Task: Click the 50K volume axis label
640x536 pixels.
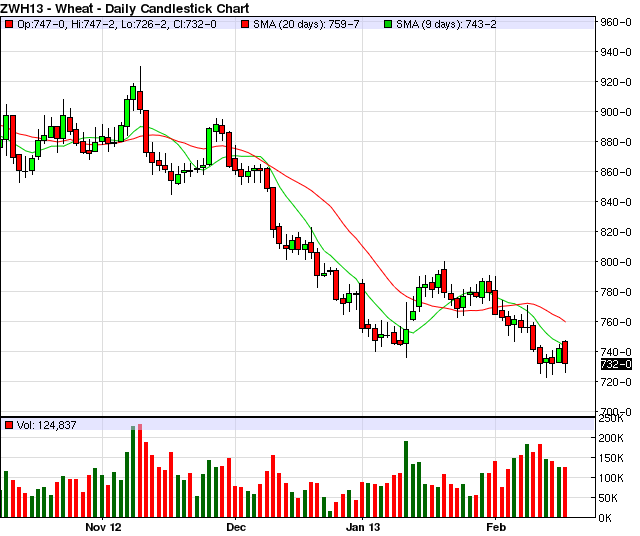Action: pos(608,498)
